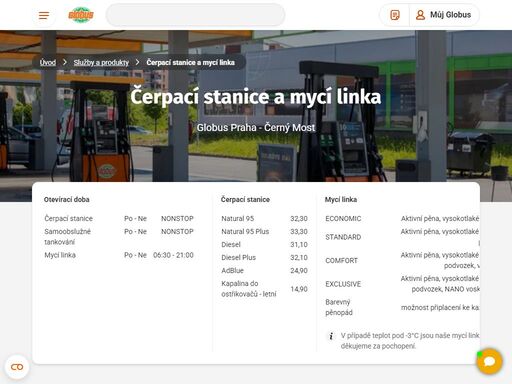This screenshot has width=512, height=384.
Task: Click the Diesel price 31,10
Action: [x=299, y=245]
